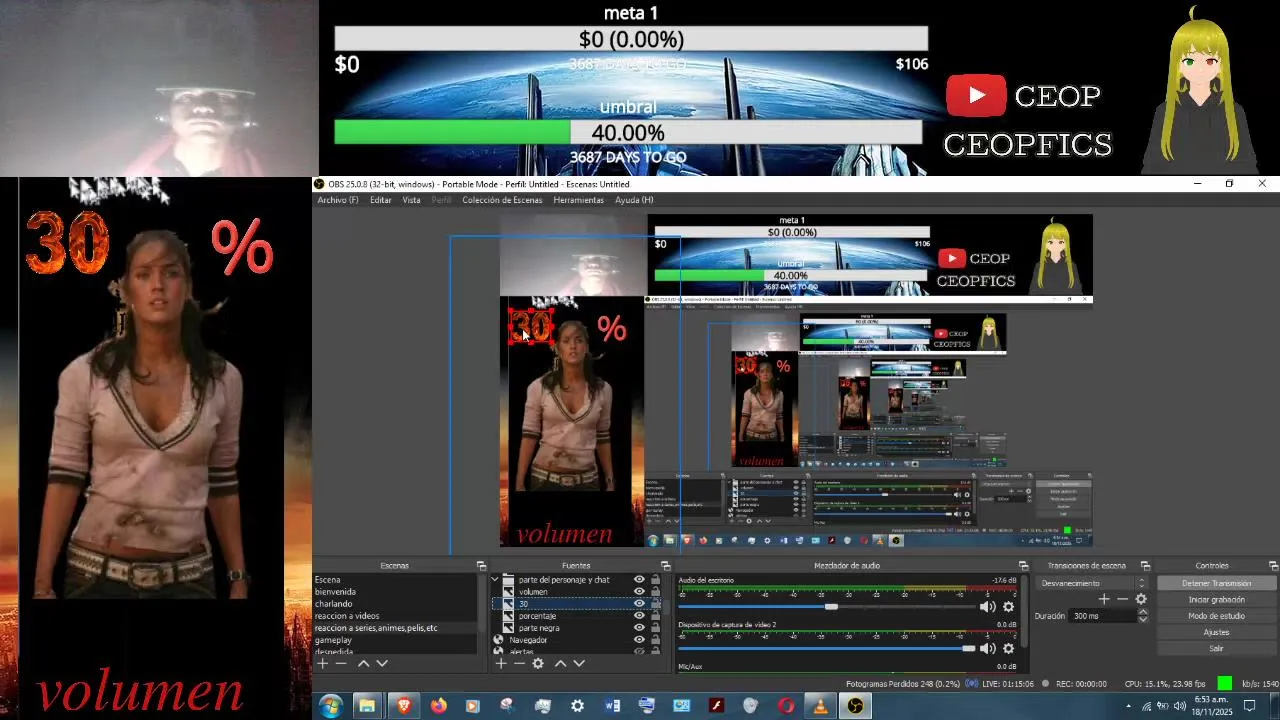Image resolution: width=1280 pixels, height=720 pixels.
Task: Open Audio del escritorio settings gear
Action: [1008, 607]
